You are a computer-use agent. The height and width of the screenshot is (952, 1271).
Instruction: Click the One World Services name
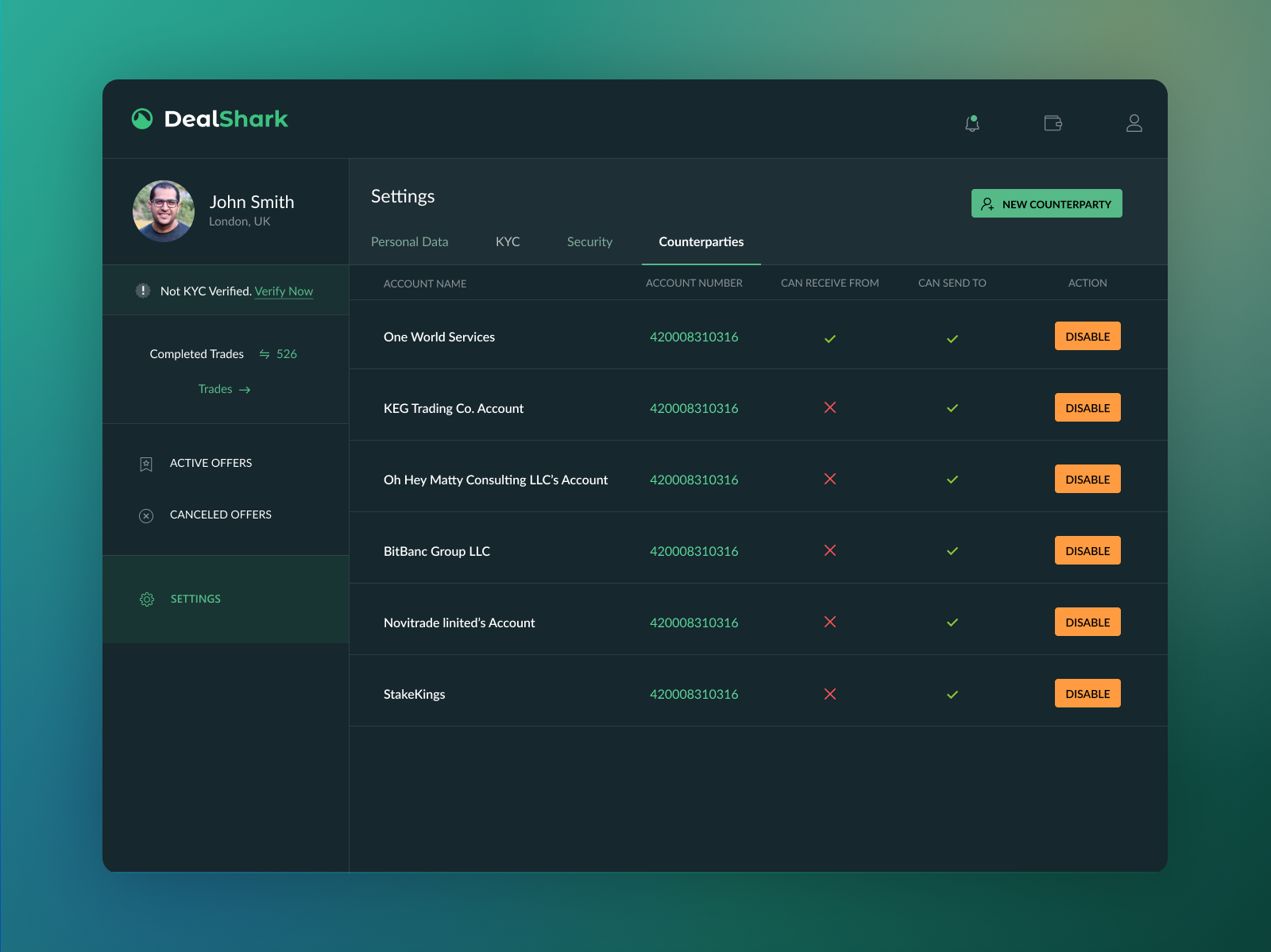(439, 337)
